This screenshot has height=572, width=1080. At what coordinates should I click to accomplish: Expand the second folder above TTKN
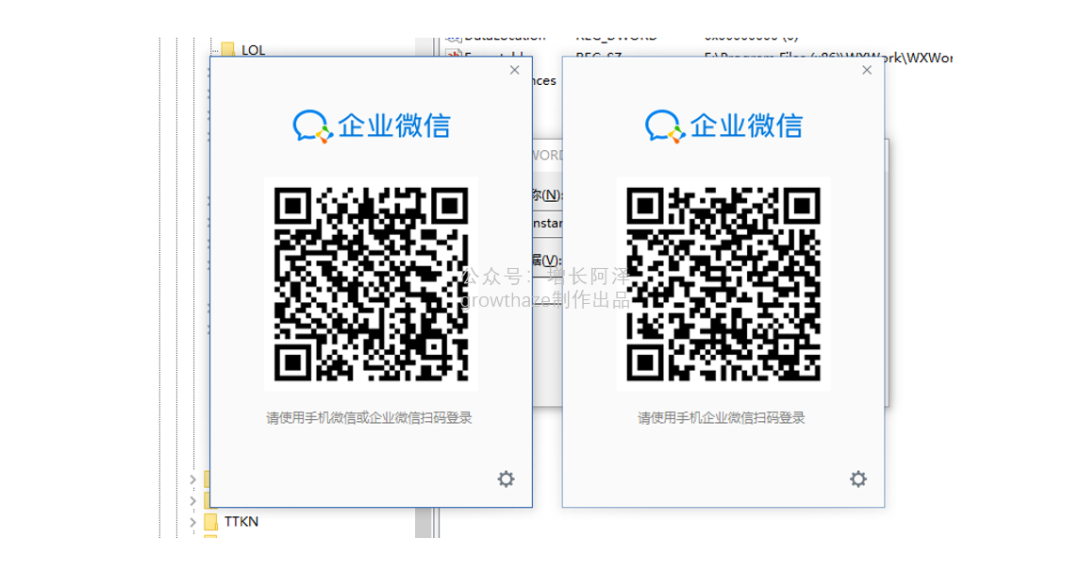[x=193, y=479]
